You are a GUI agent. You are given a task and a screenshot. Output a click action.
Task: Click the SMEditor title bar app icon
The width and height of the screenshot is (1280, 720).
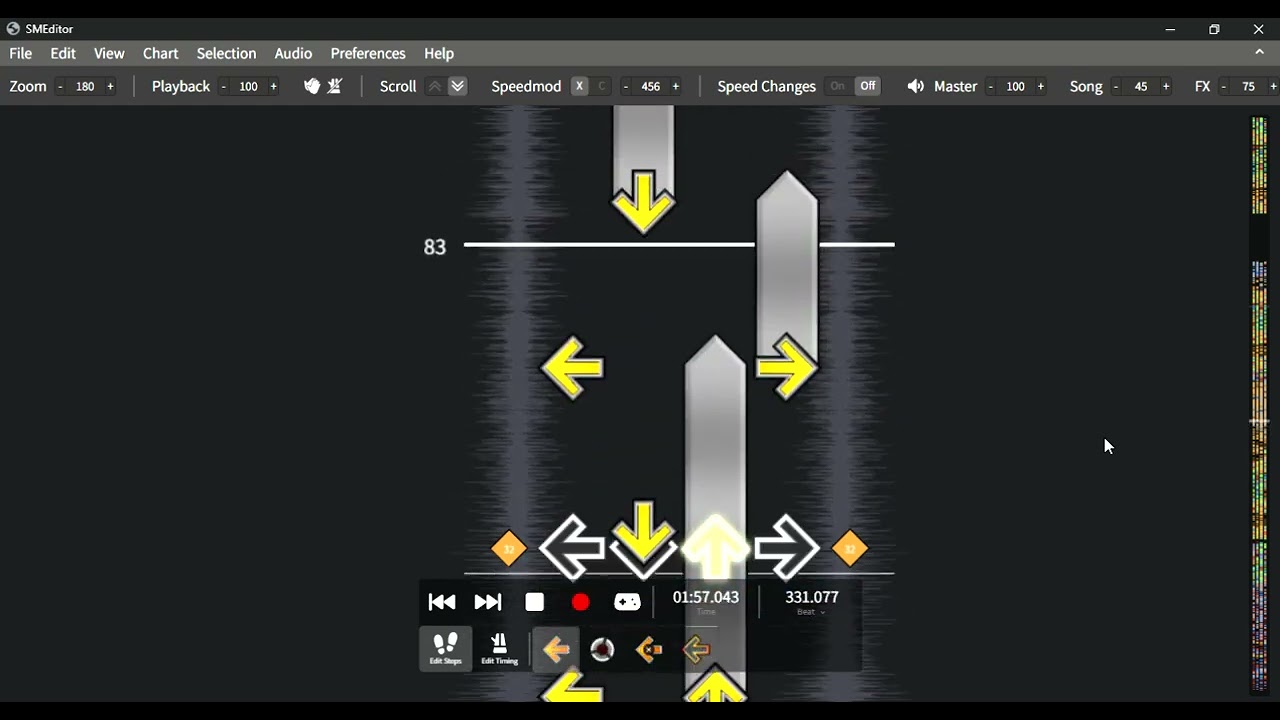(13, 29)
